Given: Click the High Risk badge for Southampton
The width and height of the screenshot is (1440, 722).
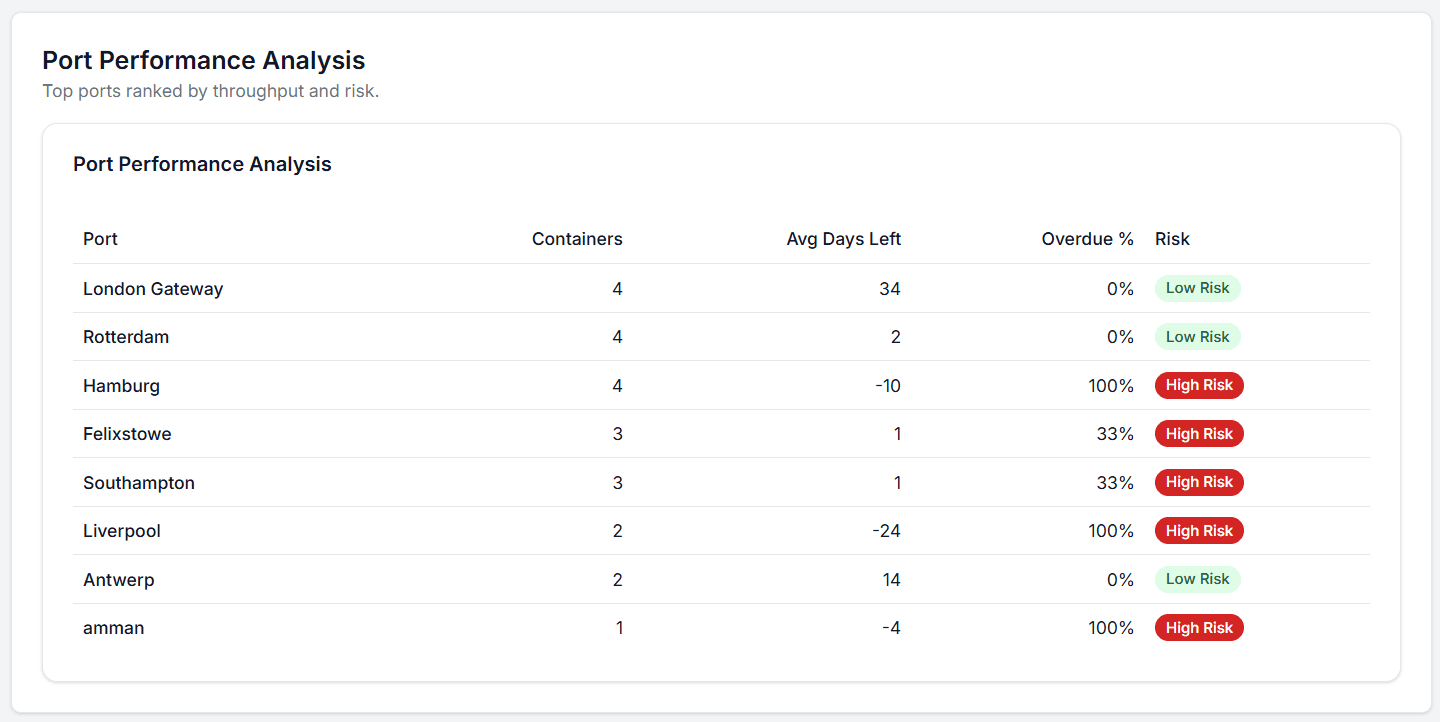Looking at the screenshot, I should coord(1199,482).
